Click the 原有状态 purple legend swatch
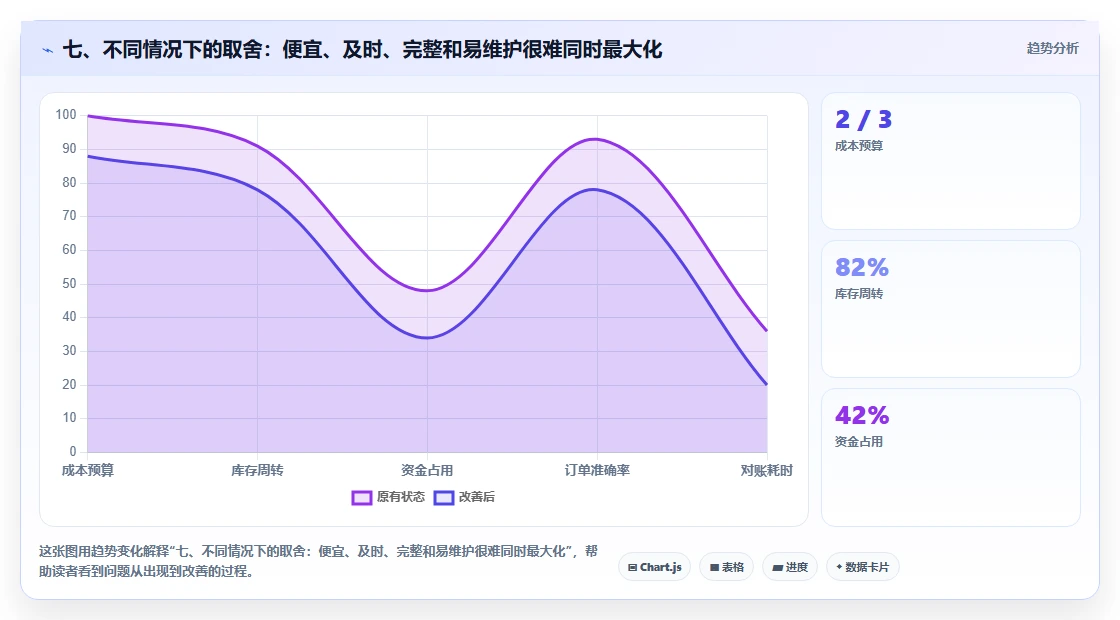Image resolution: width=1120 pixels, height=620 pixels. click(x=361, y=498)
